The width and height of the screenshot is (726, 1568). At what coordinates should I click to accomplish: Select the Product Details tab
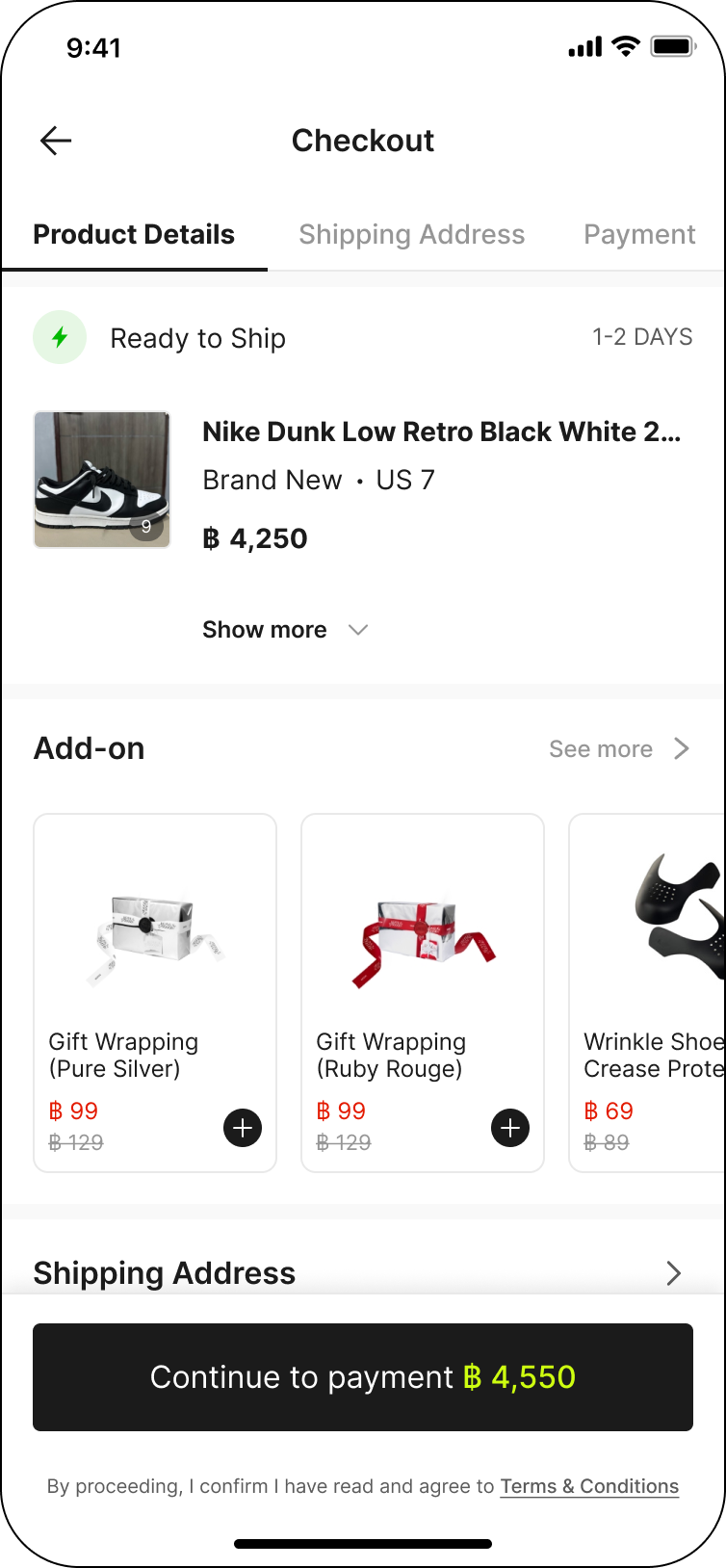pos(134,234)
